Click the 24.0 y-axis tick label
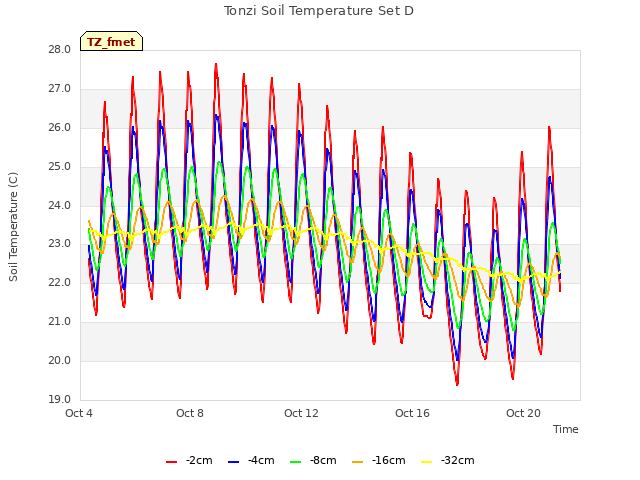Screen dimensions: 640x480 [x=60, y=205]
